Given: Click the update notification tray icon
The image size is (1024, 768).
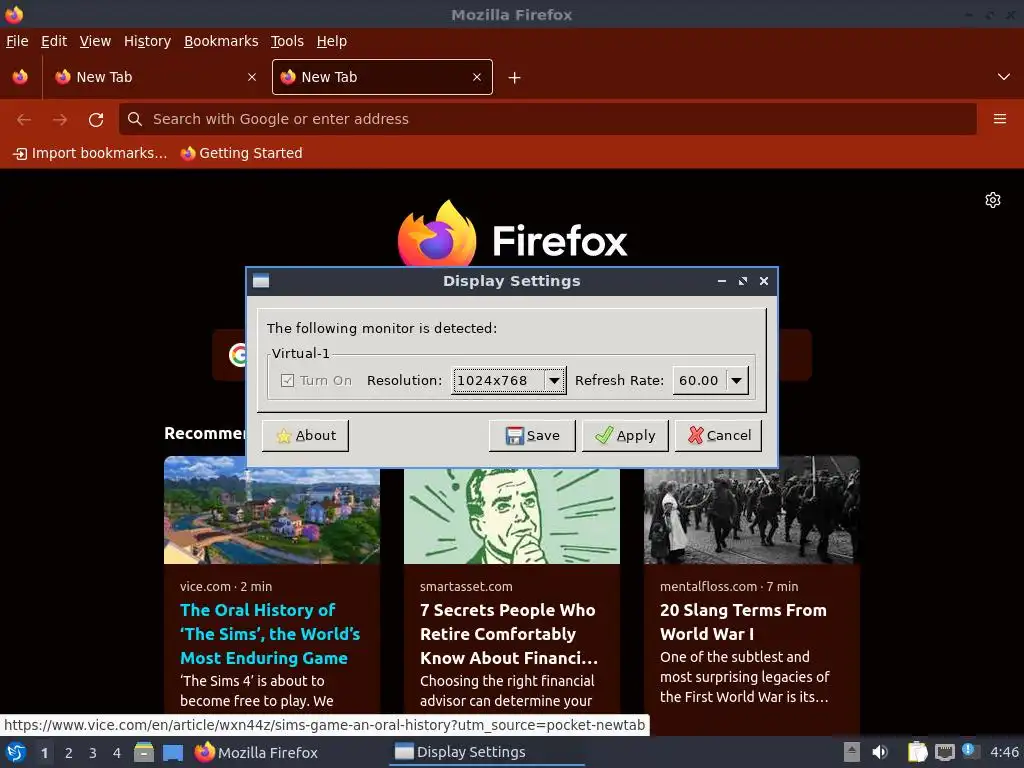Looking at the screenshot, I should click(970, 751).
